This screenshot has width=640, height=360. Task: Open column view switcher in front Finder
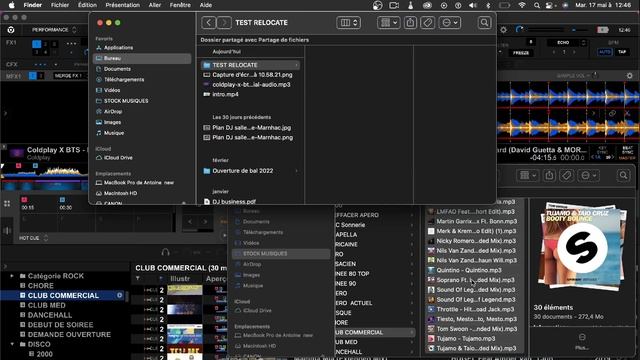coord(349,22)
